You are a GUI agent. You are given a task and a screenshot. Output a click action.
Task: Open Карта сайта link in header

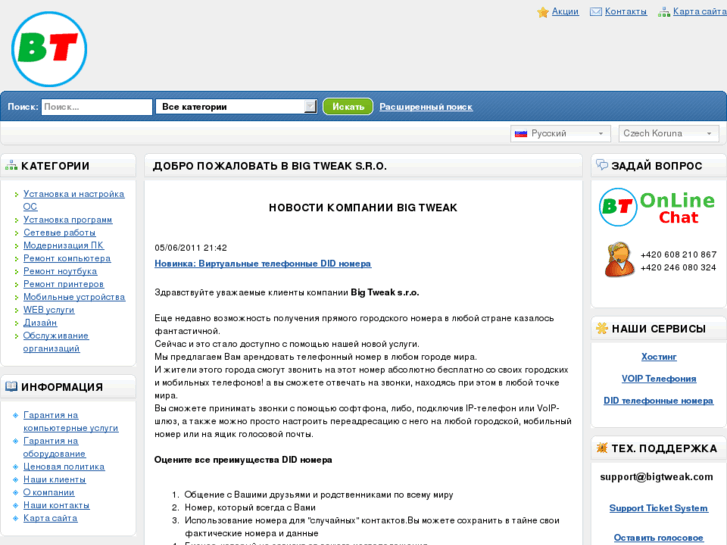coord(700,12)
